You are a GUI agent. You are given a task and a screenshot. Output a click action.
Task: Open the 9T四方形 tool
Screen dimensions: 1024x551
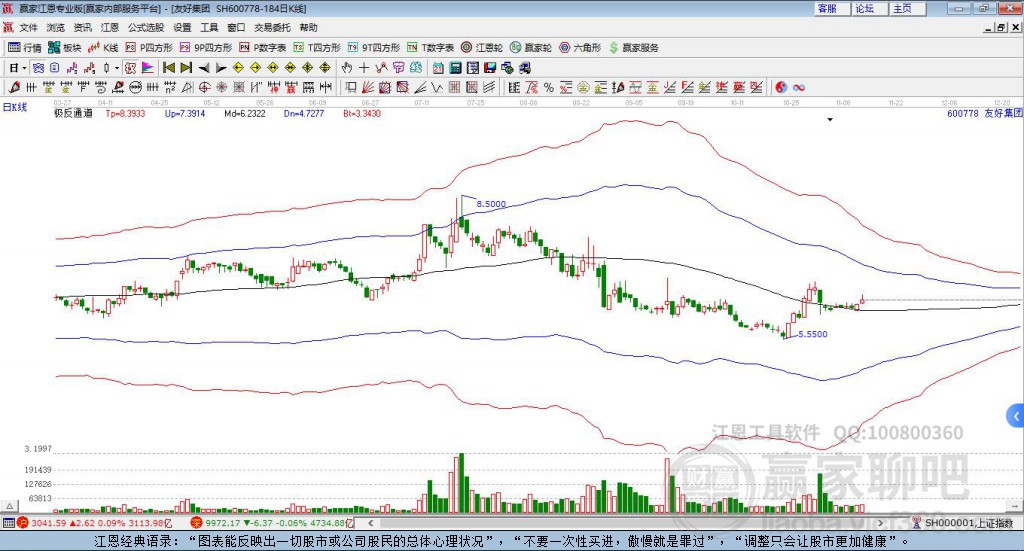tap(374, 48)
